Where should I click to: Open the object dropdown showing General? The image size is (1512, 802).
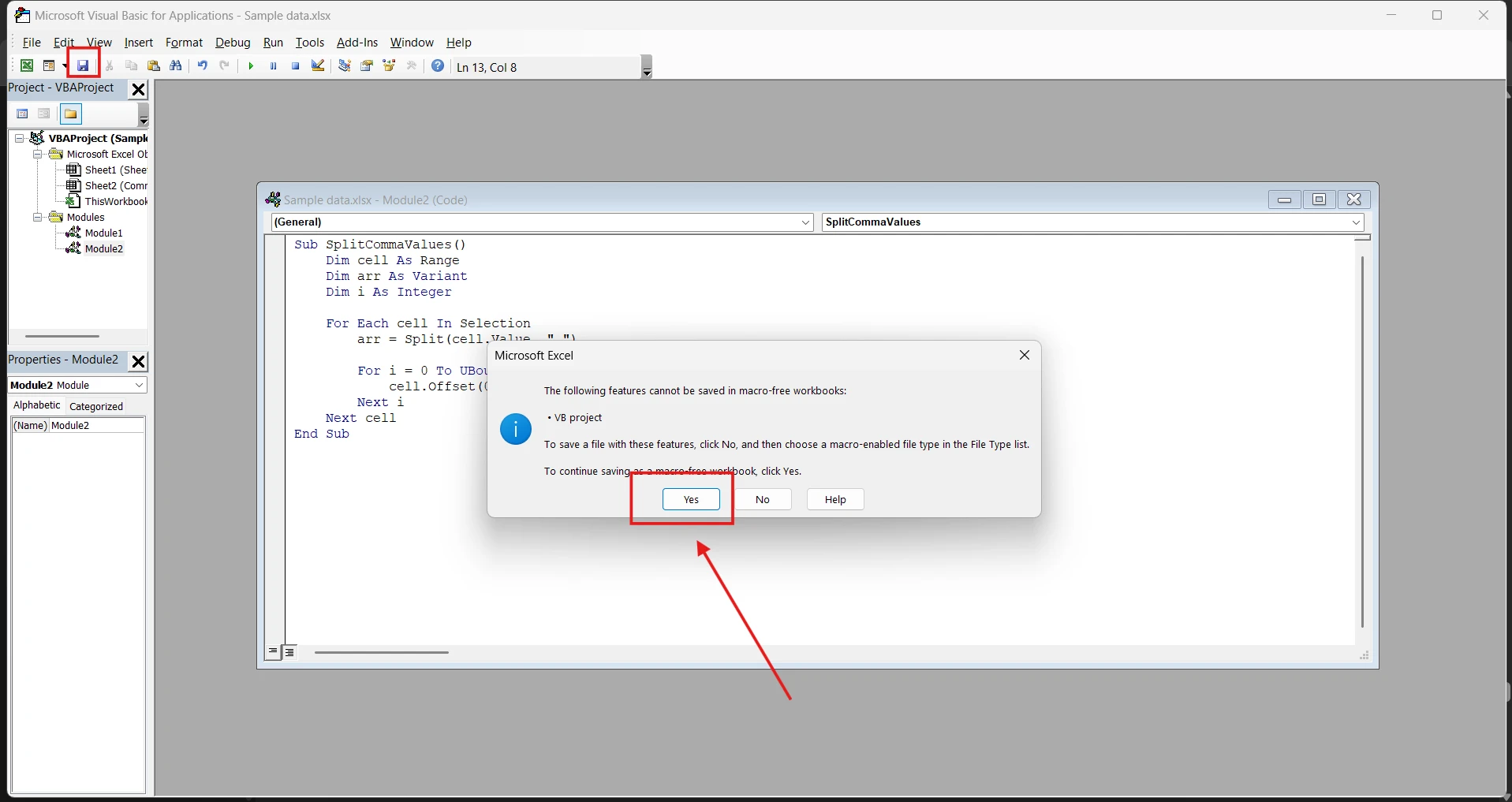click(x=804, y=222)
